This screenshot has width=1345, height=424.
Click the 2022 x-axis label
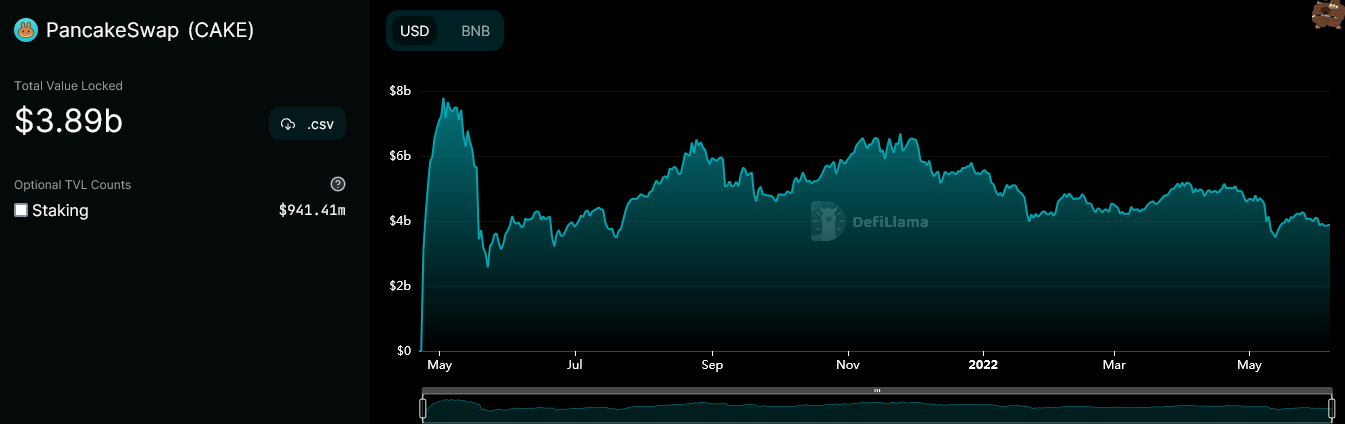[983, 366]
